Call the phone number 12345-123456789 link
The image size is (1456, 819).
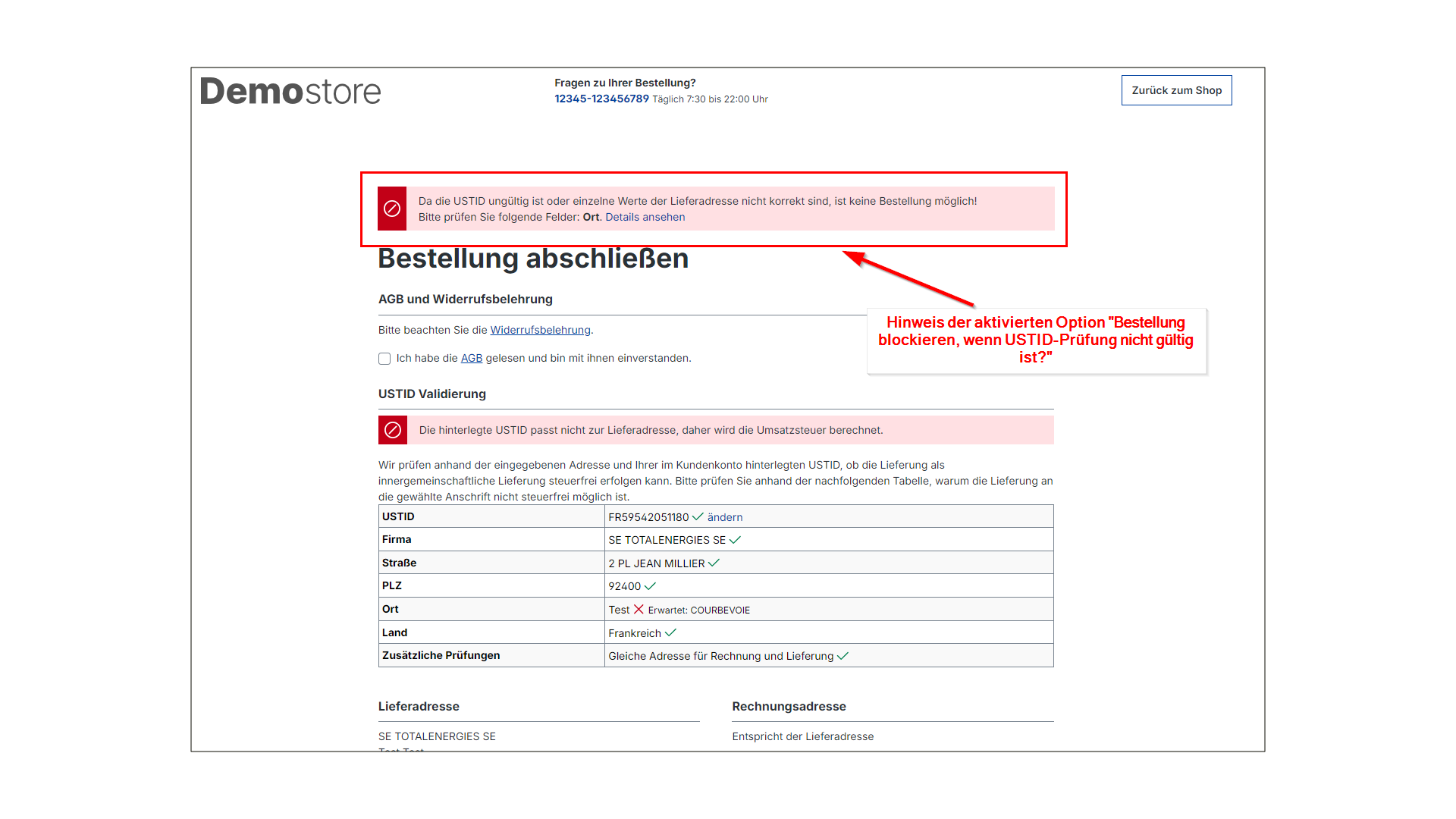tap(601, 99)
